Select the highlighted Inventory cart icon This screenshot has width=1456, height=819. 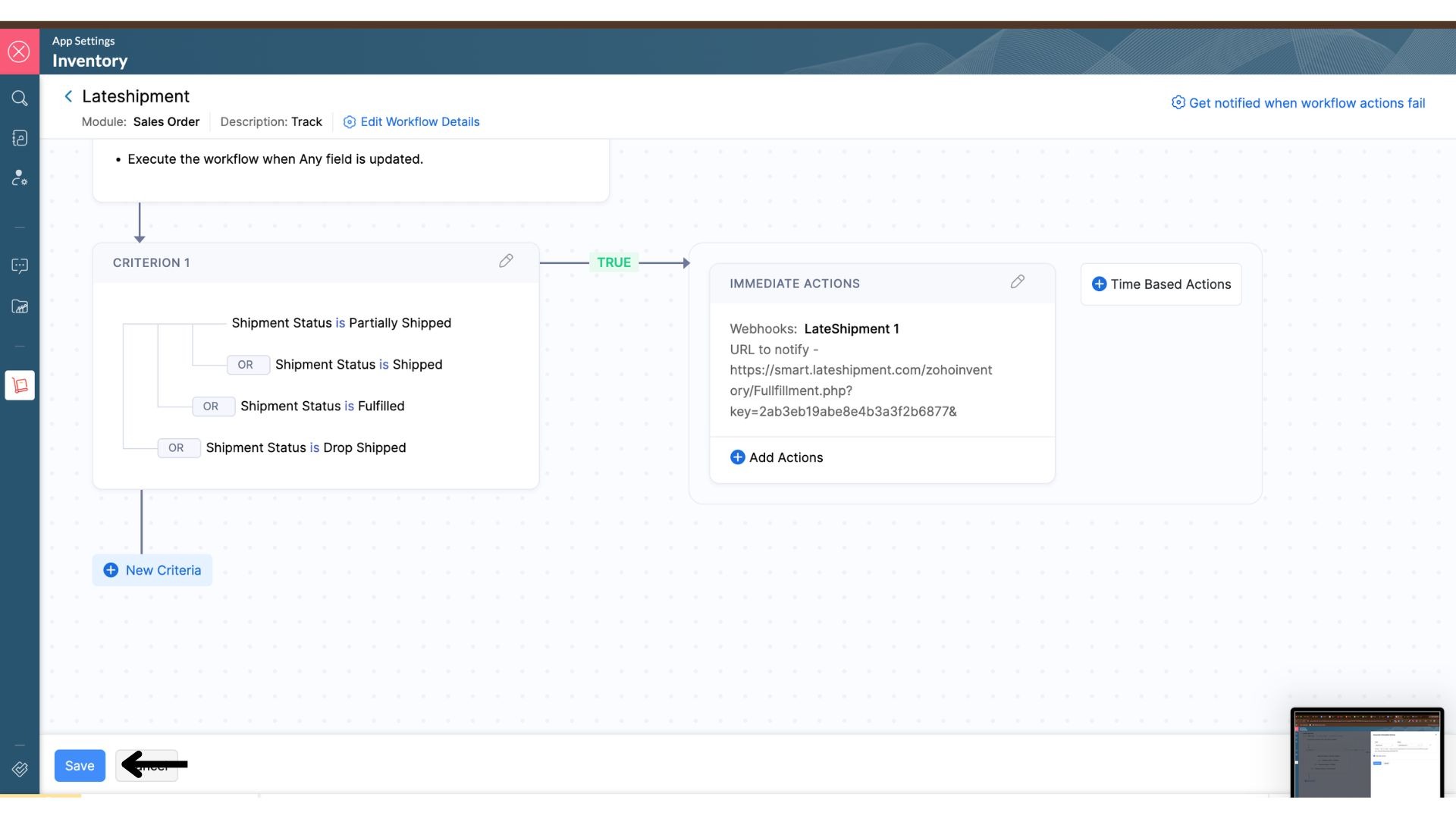coord(20,385)
